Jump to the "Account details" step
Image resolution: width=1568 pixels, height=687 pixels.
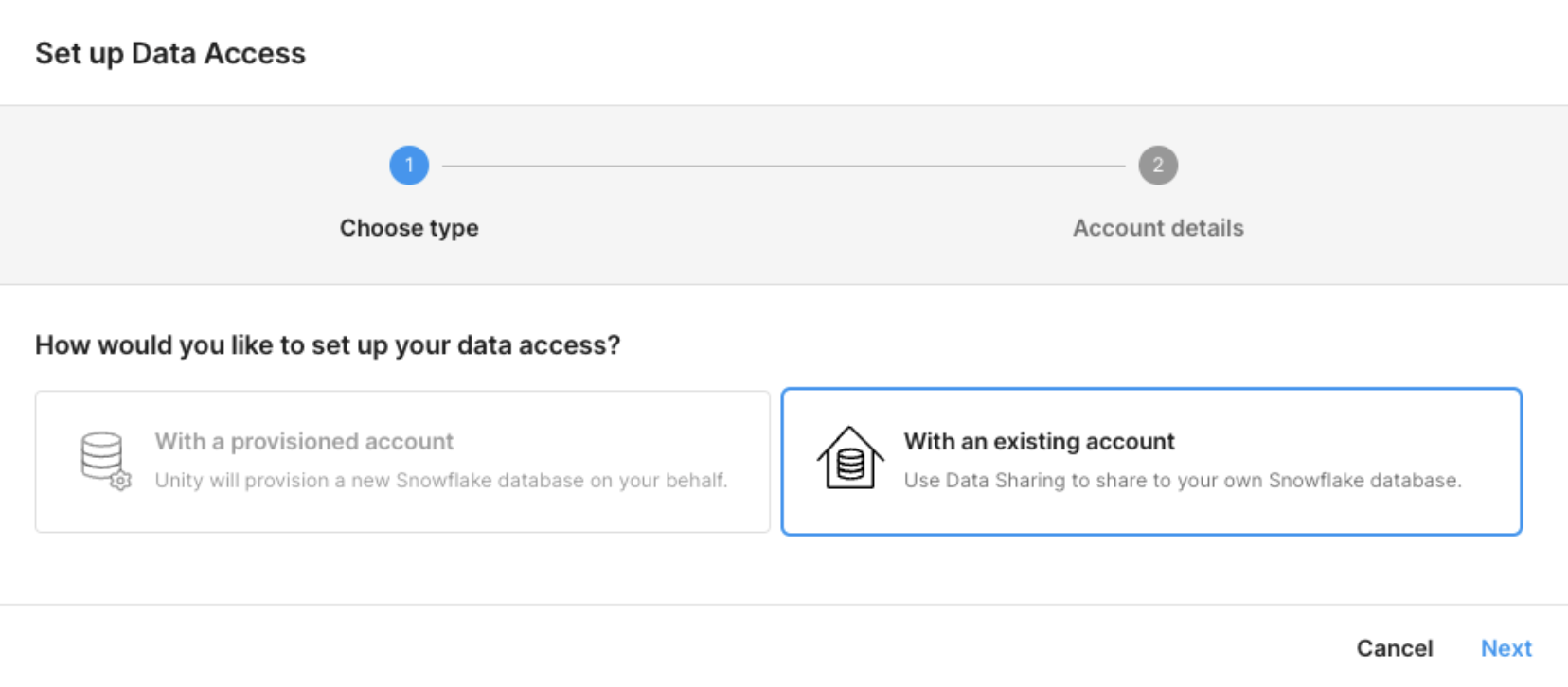[x=1158, y=228]
